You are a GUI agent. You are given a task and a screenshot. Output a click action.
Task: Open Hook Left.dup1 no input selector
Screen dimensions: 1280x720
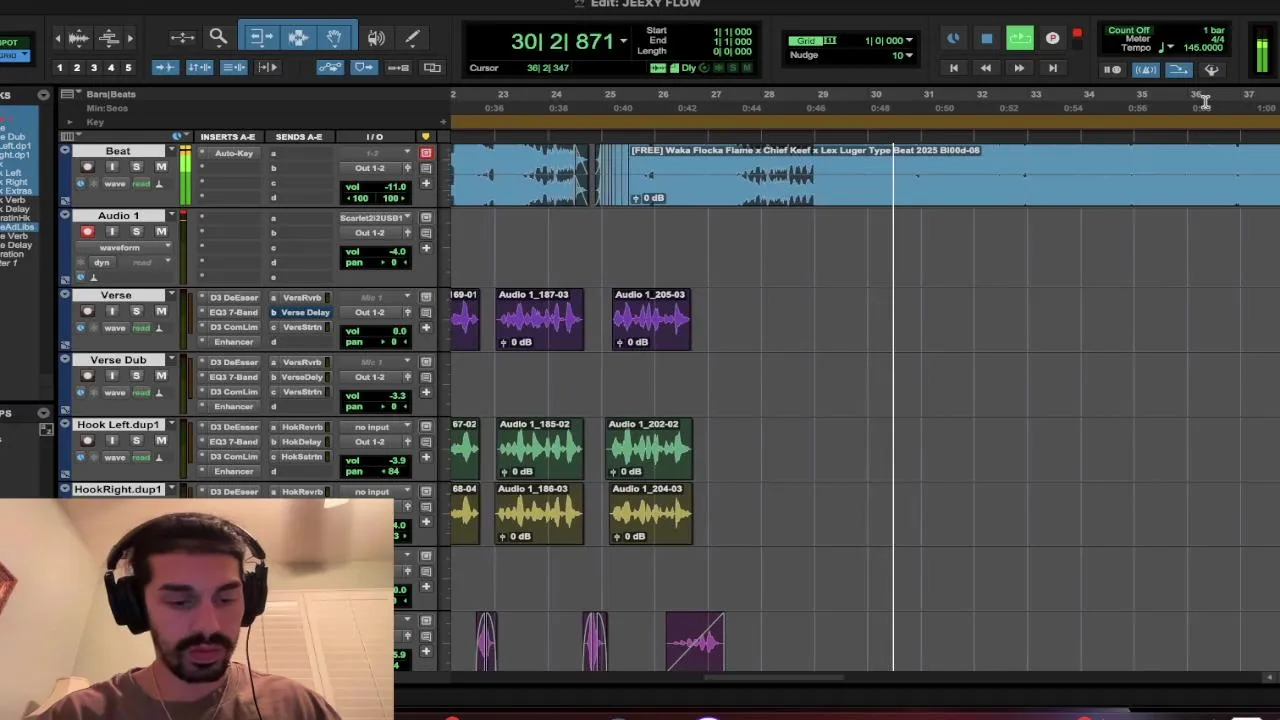point(374,427)
